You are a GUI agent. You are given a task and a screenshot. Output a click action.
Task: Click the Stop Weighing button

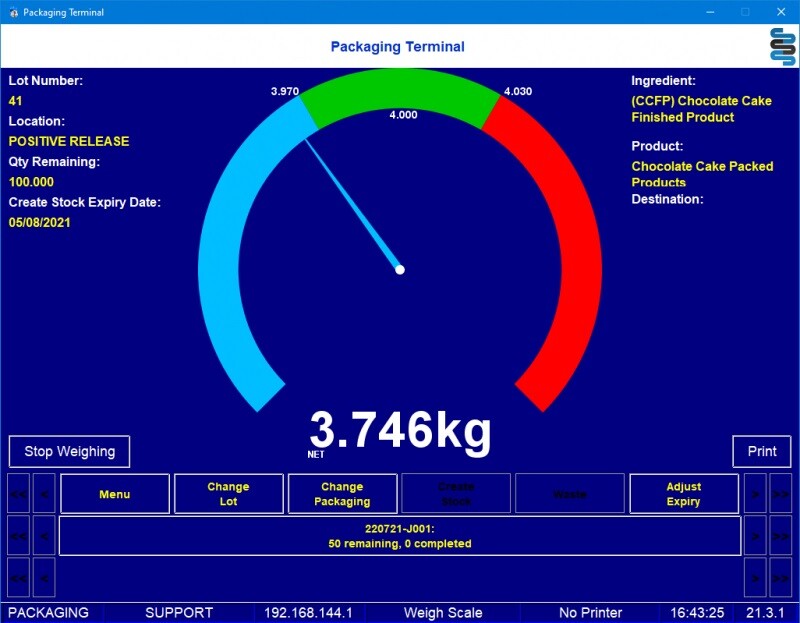tap(69, 451)
